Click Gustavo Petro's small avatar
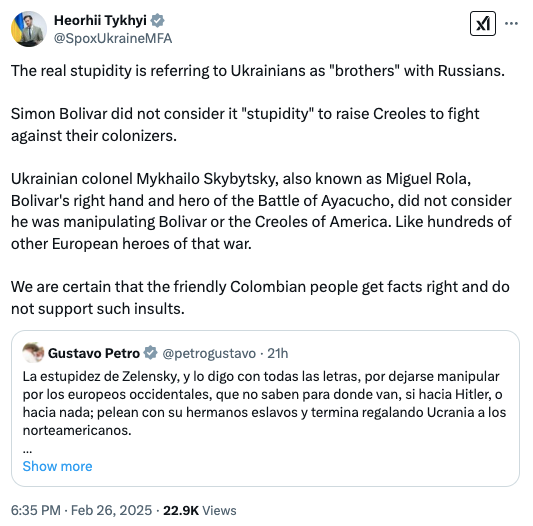Viewport: 533px width, 526px height. point(33,353)
